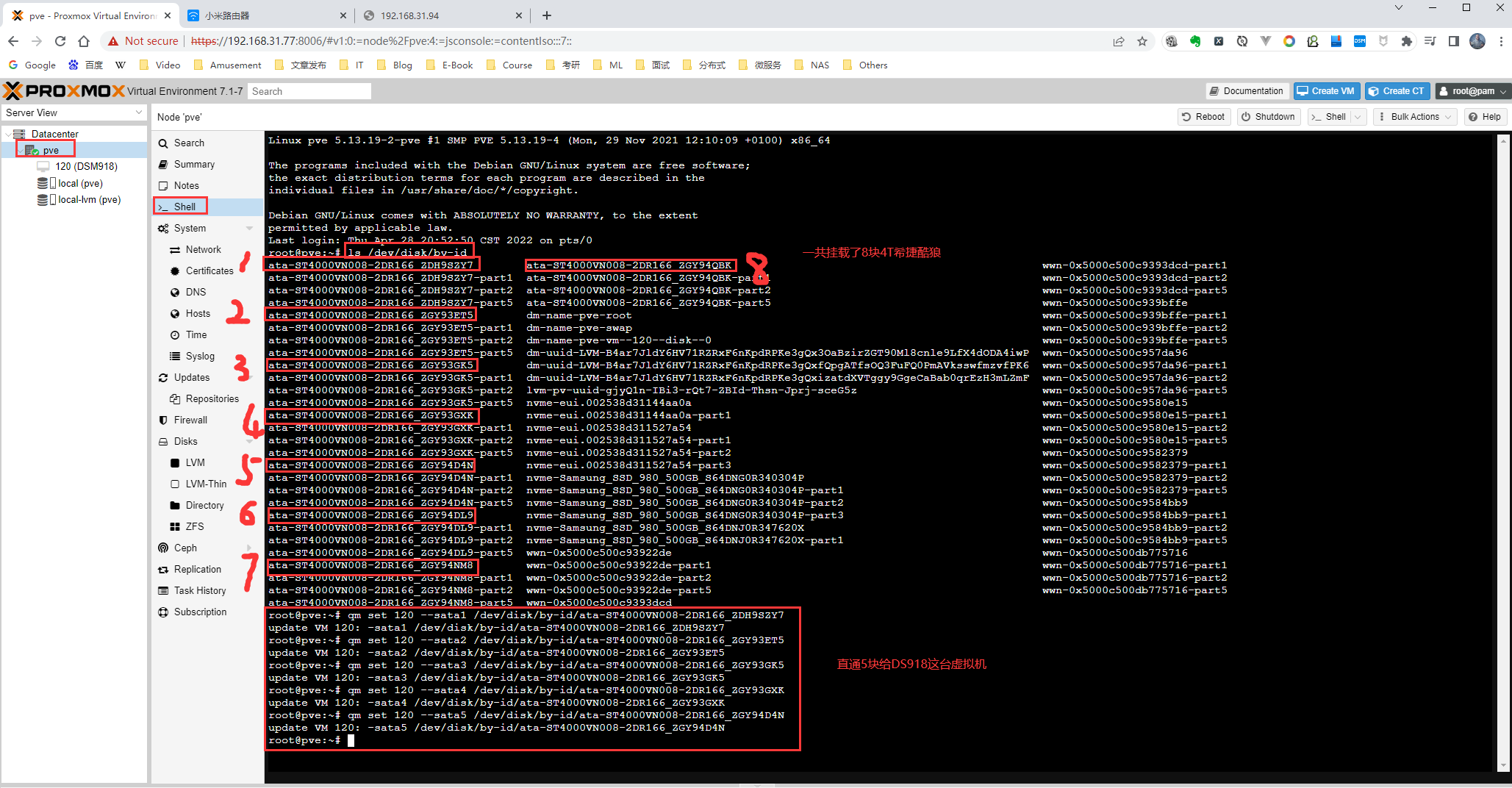Shutdown the pve node
1512x788 pixels.
pyautogui.click(x=1268, y=117)
